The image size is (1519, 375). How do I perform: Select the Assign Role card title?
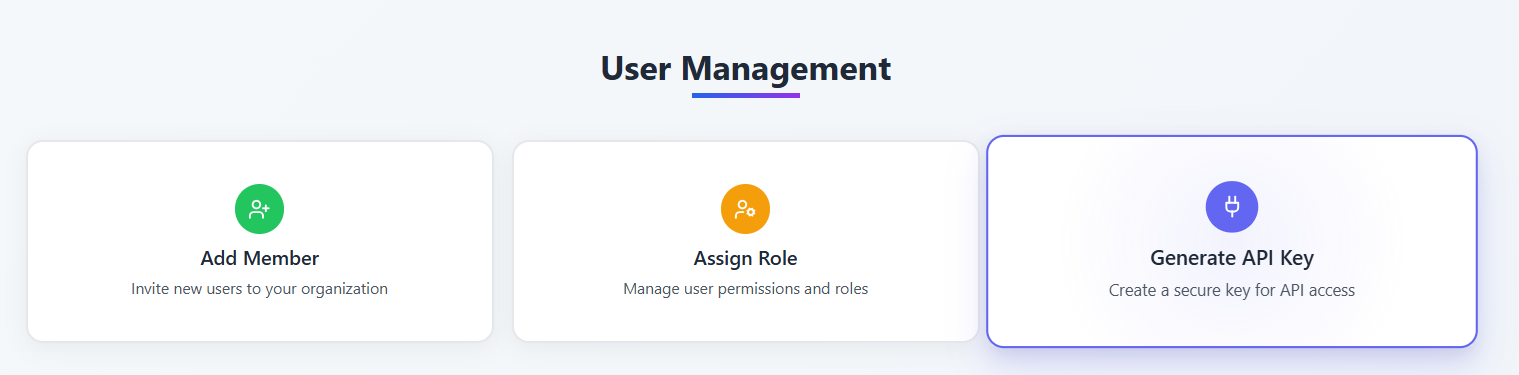pyautogui.click(x=746, y=258)
